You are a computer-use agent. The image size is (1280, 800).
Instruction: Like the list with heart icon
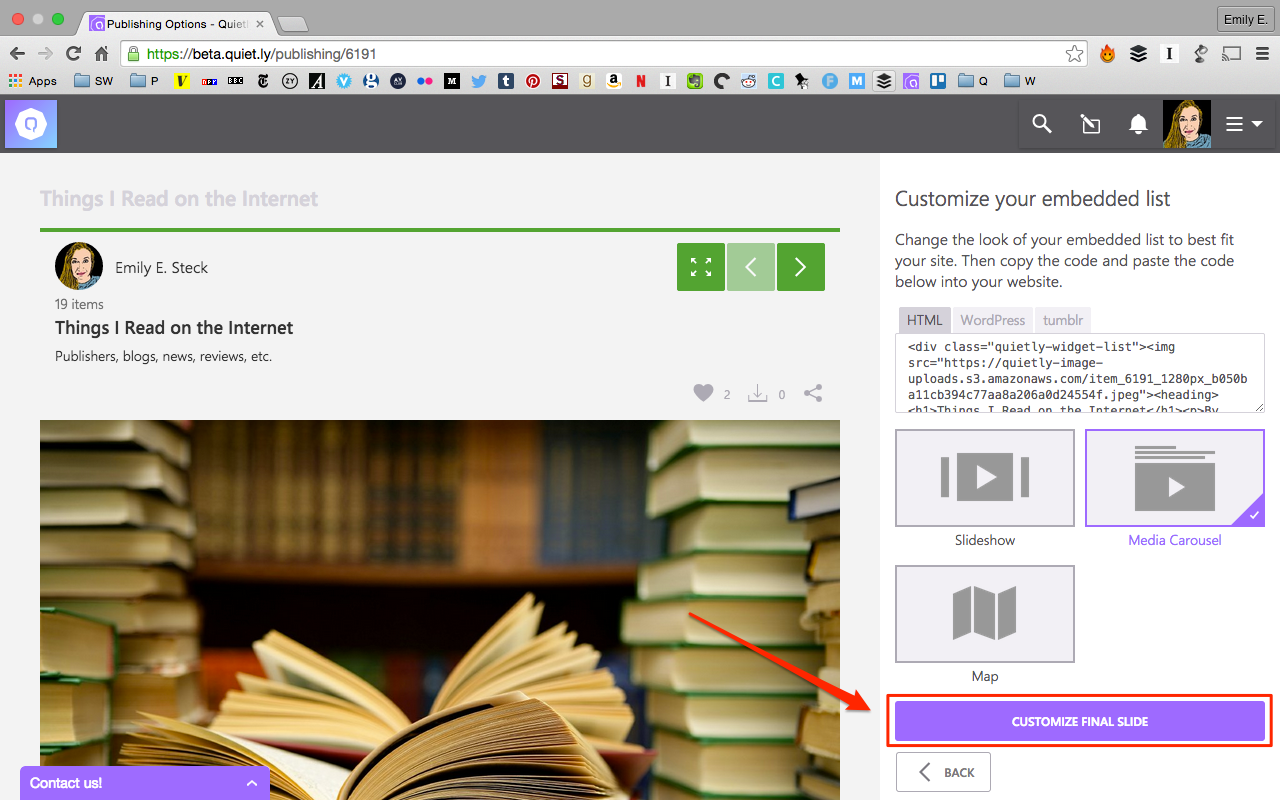pos(704,393)
